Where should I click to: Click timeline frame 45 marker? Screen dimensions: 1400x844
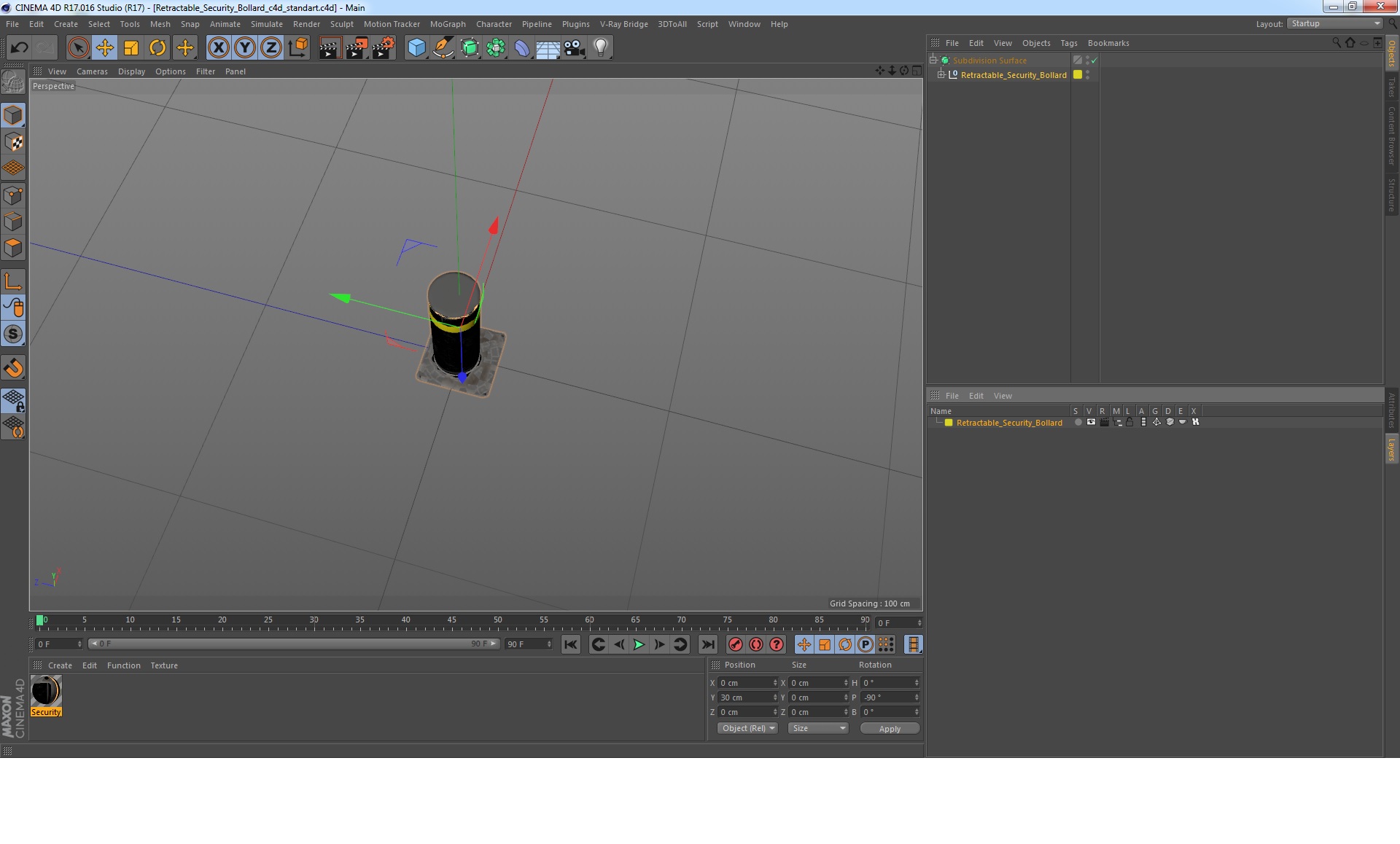tap(451, 621)
